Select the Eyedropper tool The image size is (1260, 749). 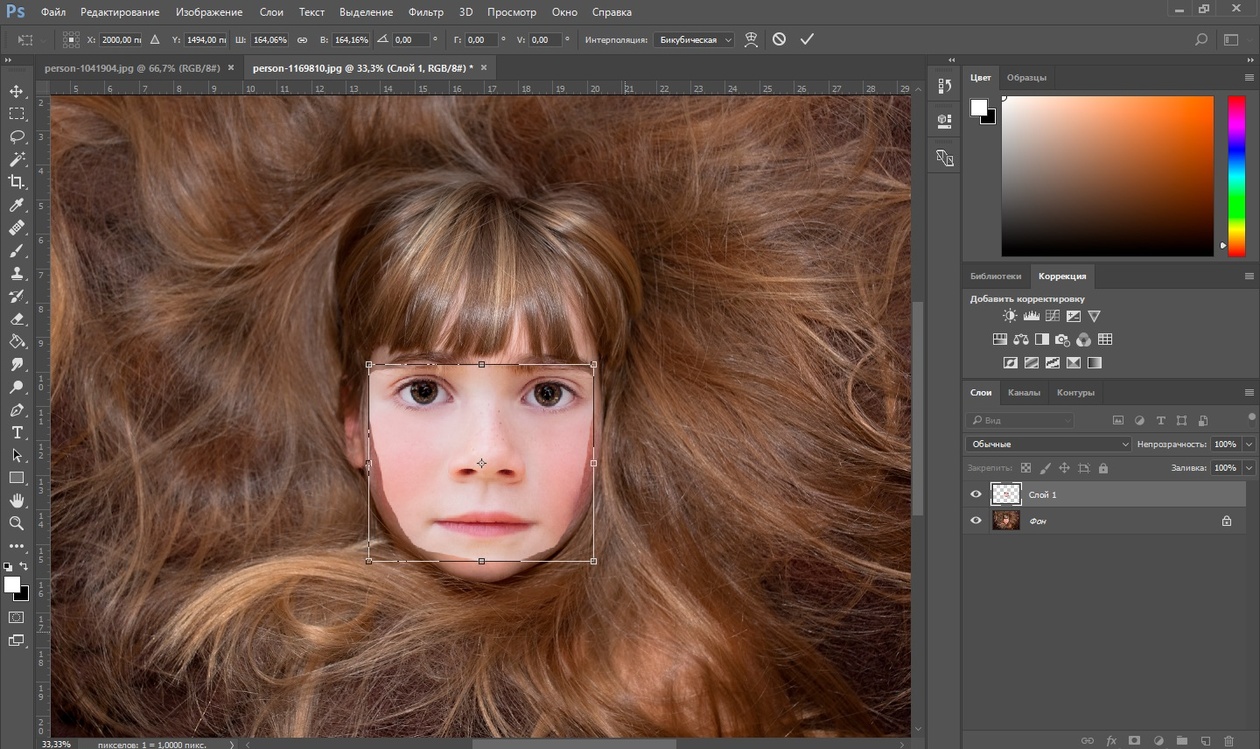16,205
